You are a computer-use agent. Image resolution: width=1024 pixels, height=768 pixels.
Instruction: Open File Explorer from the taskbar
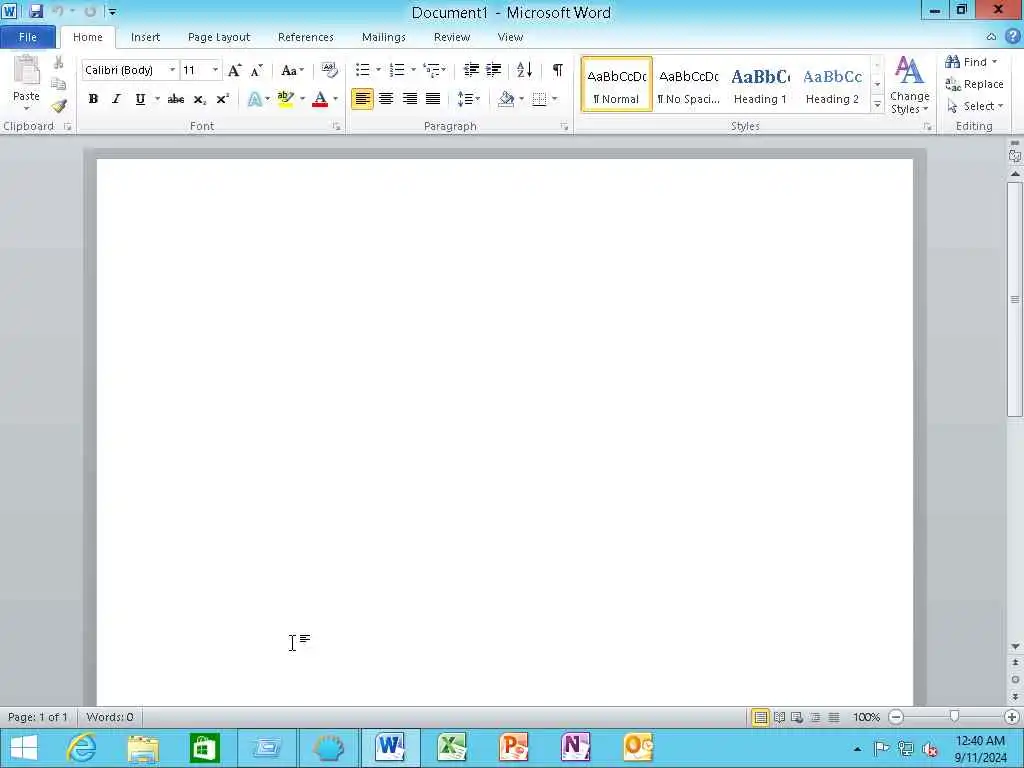tap(143, 748)
